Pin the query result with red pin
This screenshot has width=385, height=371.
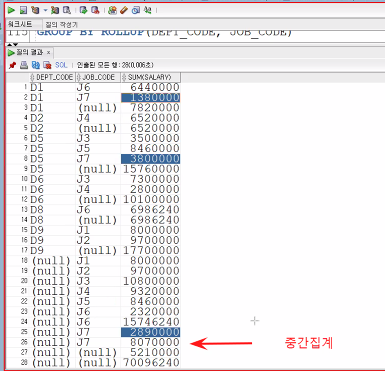click(12, 65)
